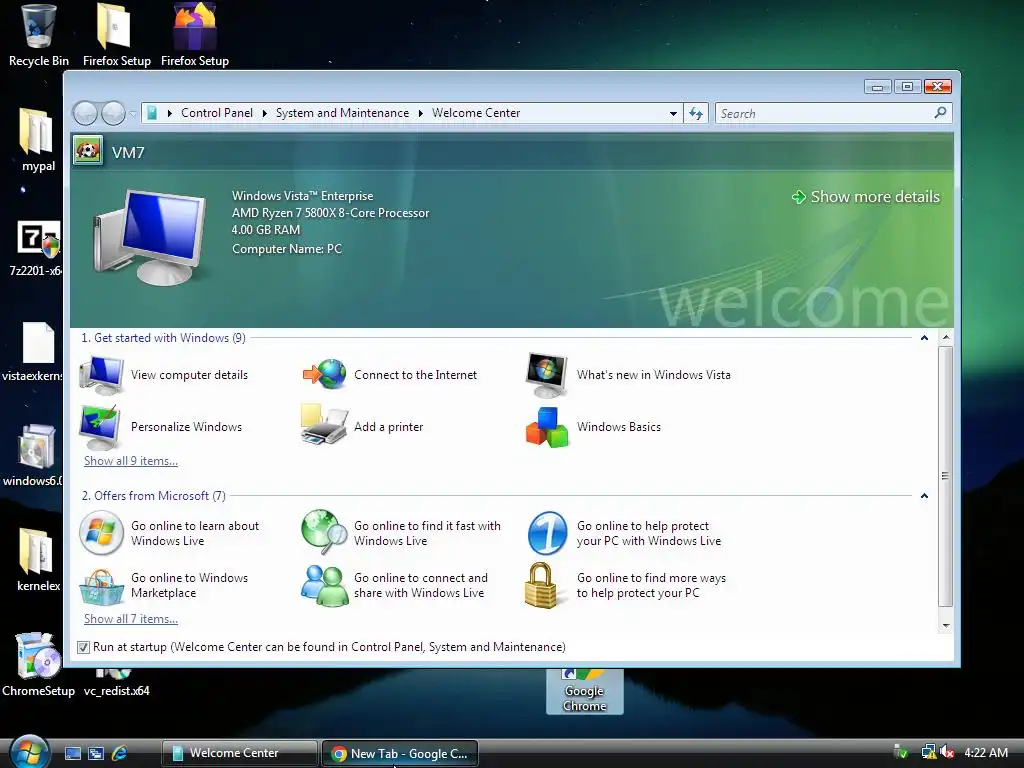Toggle Run at startup checkbox
Screen dimensions: 1024x768
point(83,647)
